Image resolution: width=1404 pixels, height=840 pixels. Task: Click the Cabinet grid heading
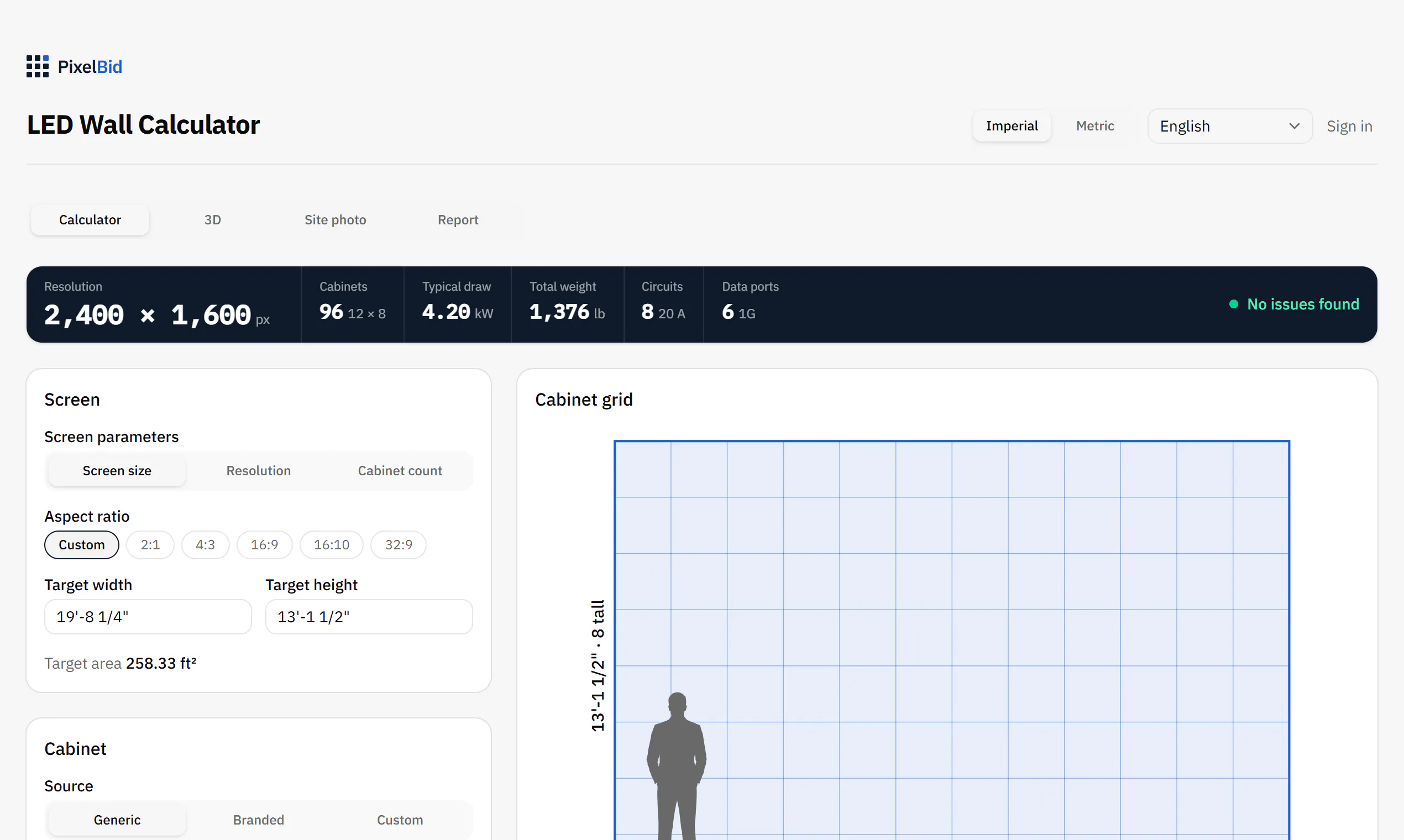(584, 400)
